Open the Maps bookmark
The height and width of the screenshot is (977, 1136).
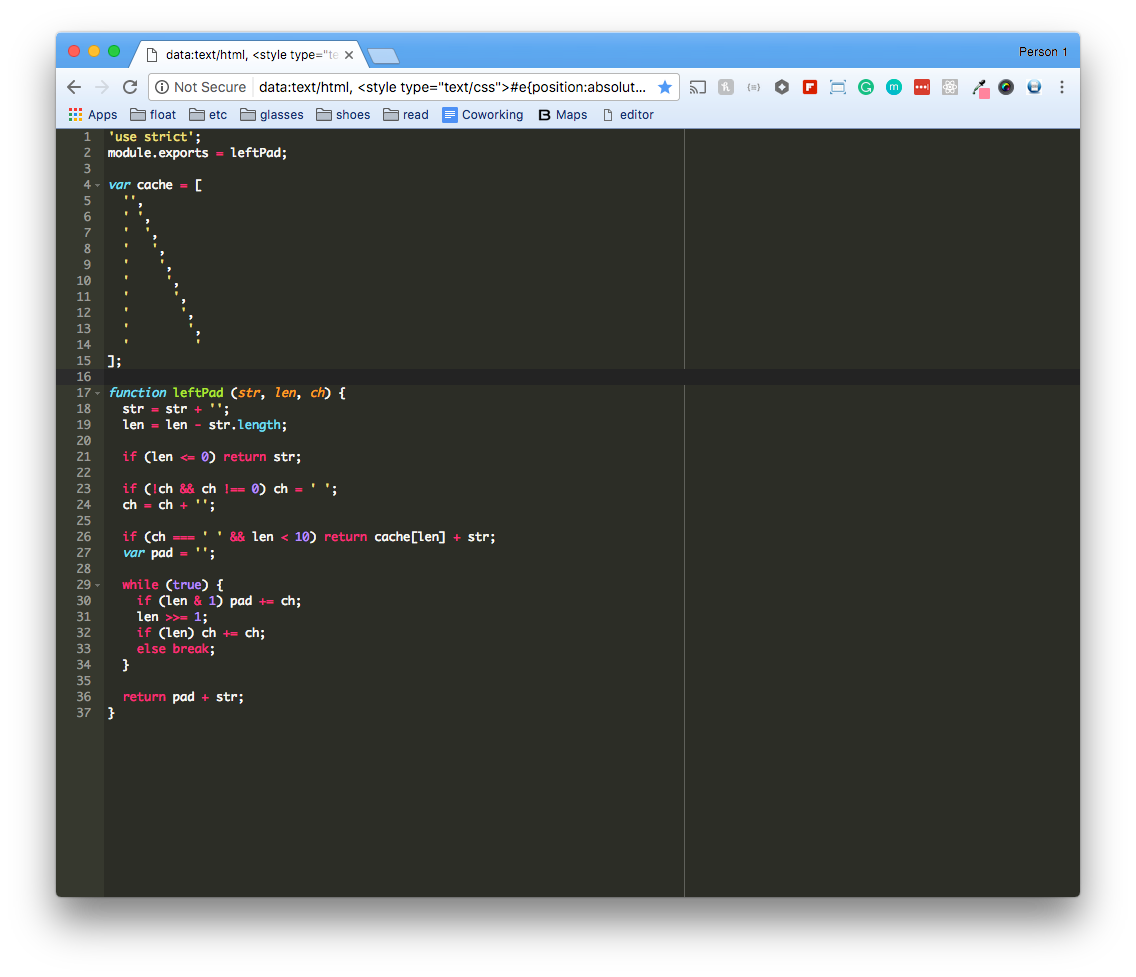pos(563,114)
